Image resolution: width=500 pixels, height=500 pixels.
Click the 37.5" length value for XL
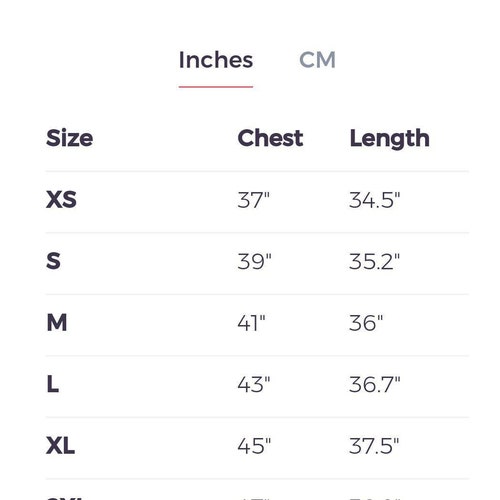(374, 446)
